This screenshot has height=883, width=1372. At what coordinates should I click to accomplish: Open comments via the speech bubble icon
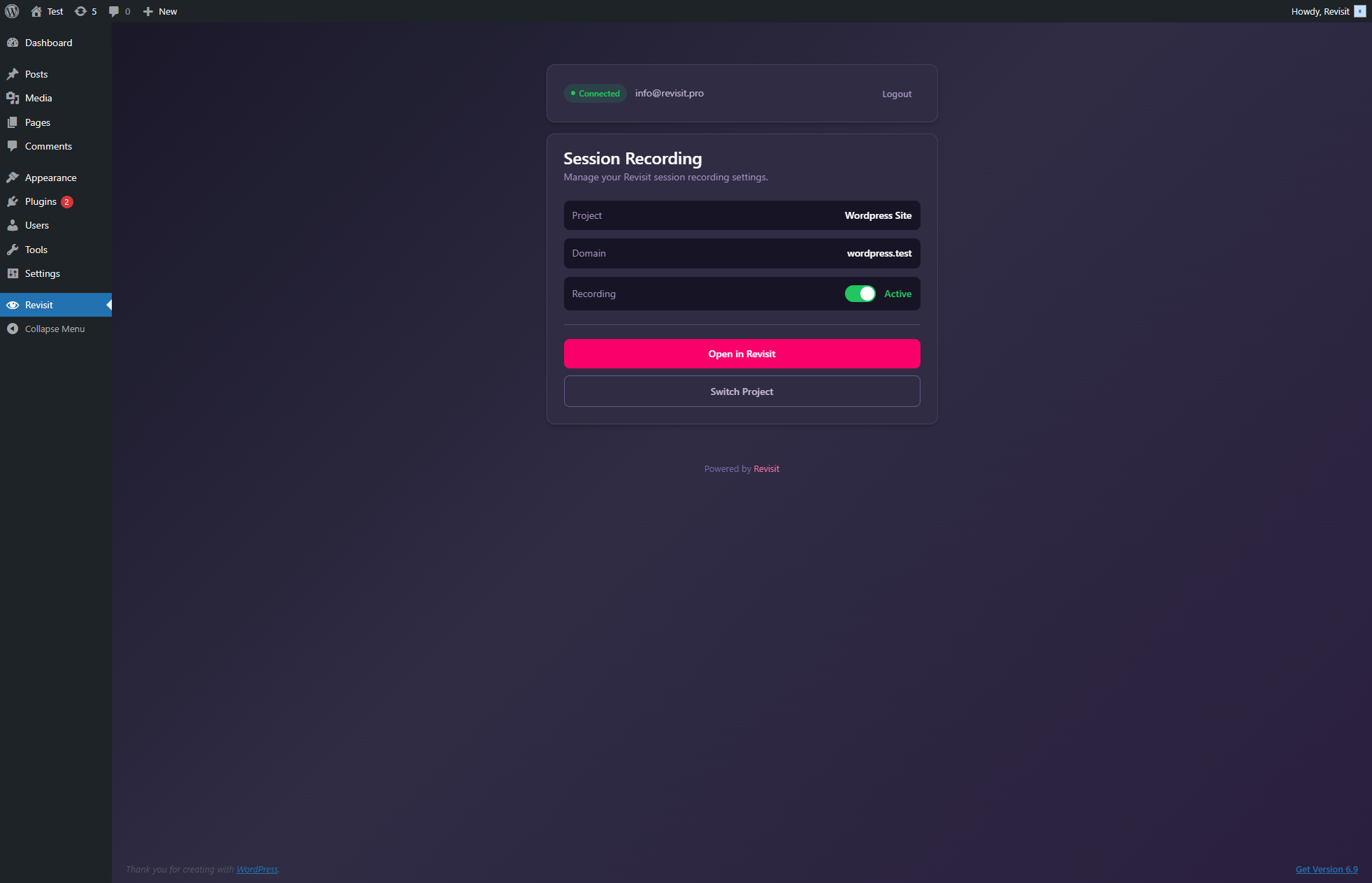(113, 11)
